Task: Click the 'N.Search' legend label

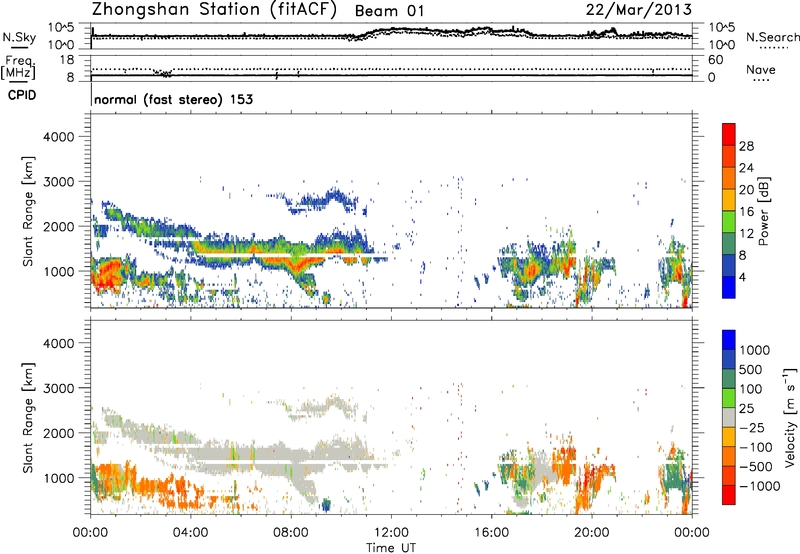Action: point(772,37)
